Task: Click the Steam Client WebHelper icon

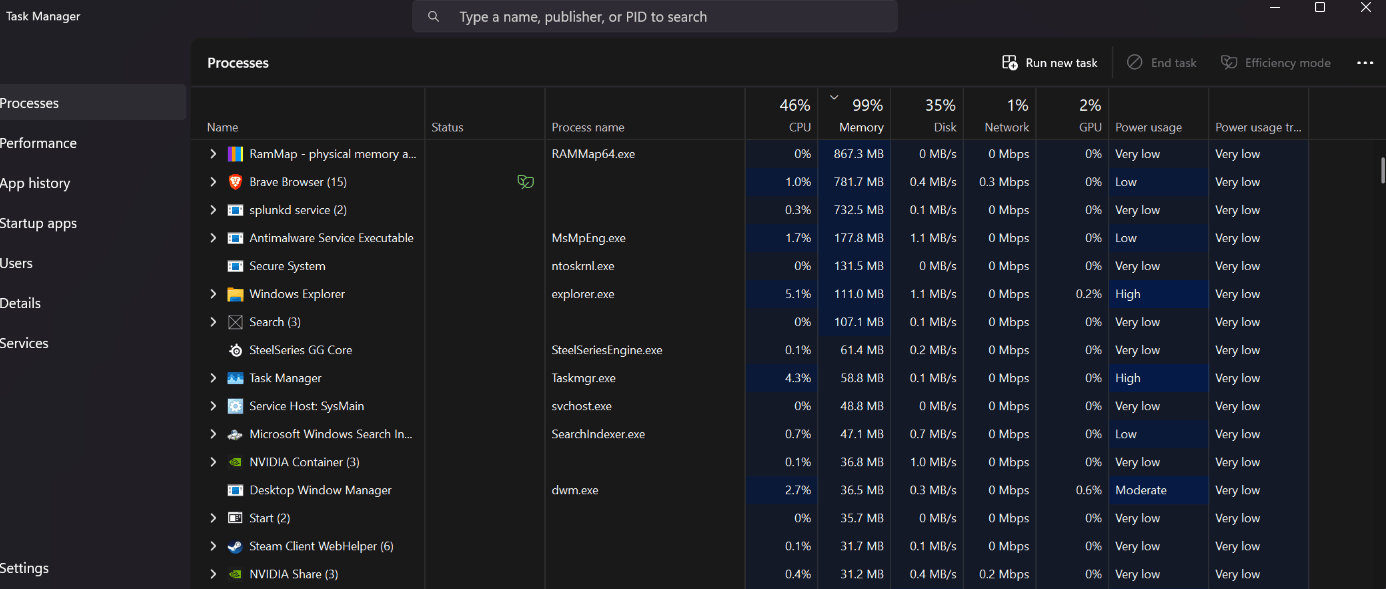Action: click(x=235, y=546)
